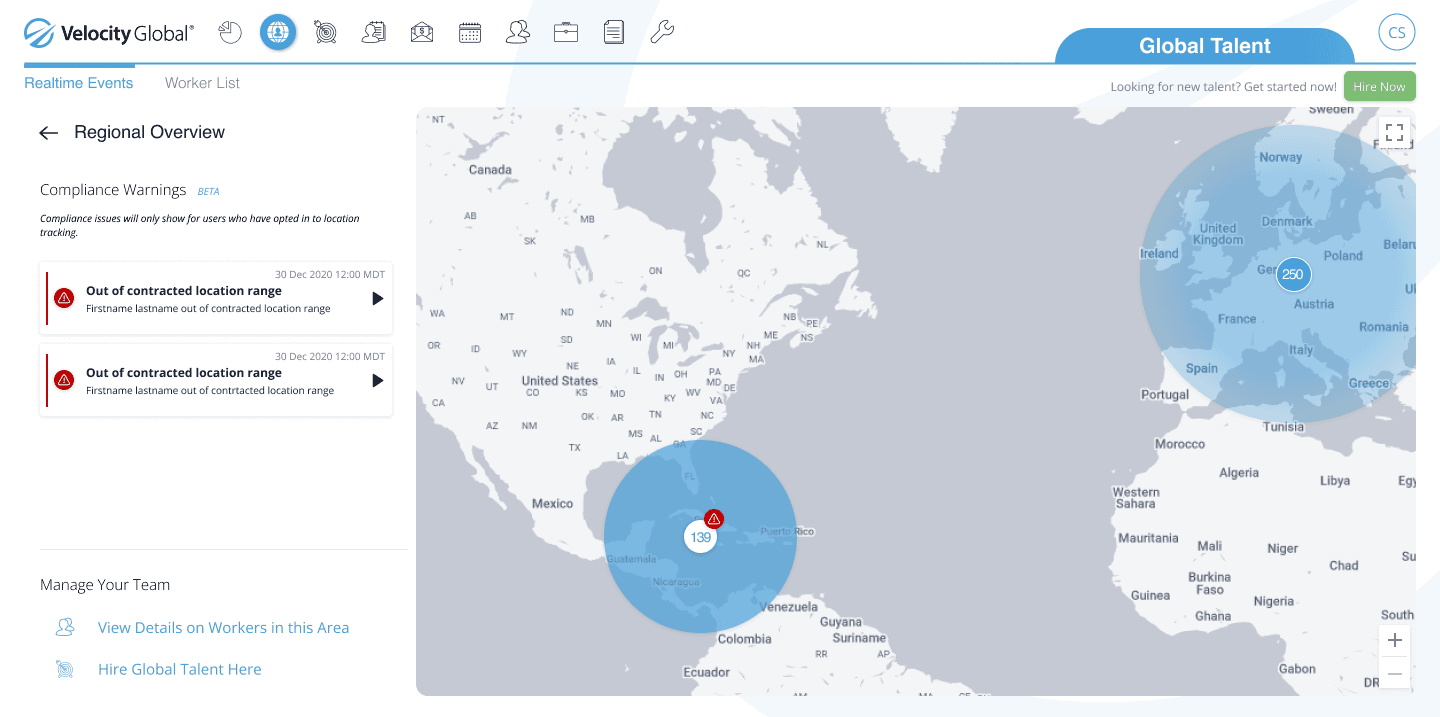Image resolution: width=1440 pixels, height=717 pixels.
Task: Expand second warning card play arrow
Action: click(x=377, y=380)
